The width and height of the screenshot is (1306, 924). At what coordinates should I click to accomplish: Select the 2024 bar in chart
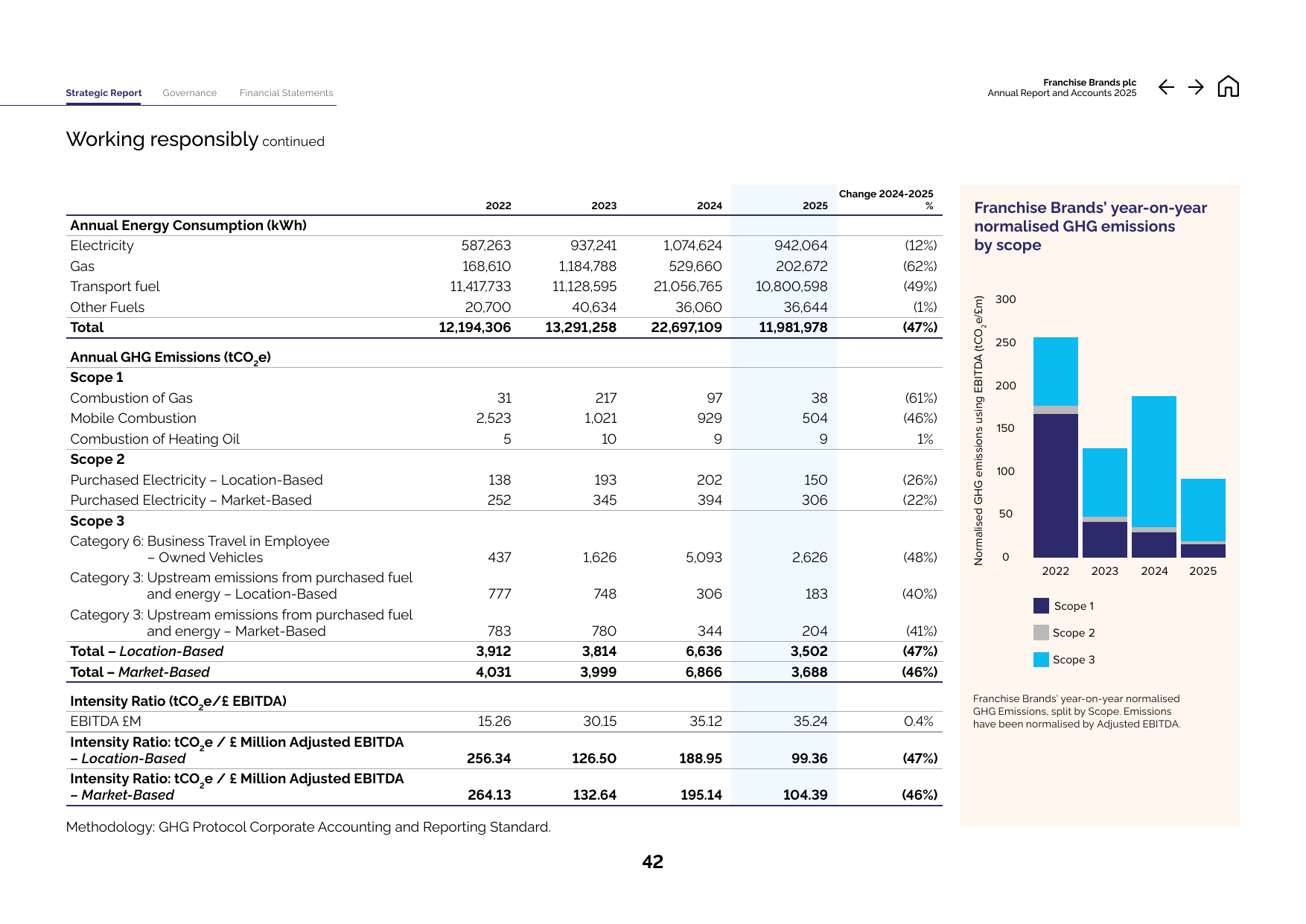click(x=1153, y=477)
